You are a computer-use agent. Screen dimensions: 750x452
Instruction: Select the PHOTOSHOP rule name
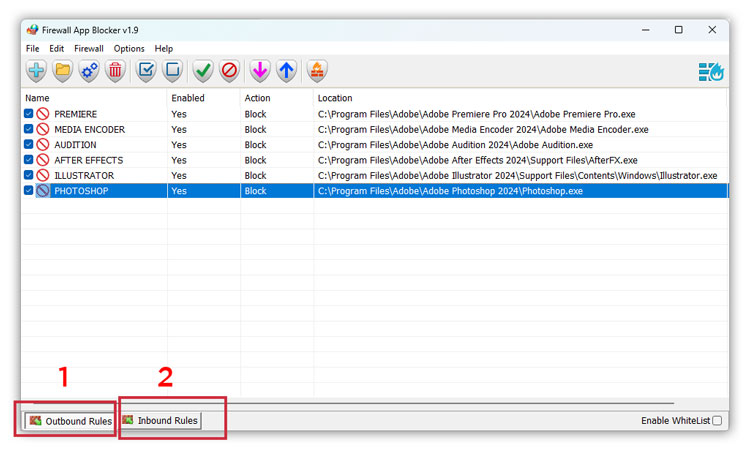[81, 190]
